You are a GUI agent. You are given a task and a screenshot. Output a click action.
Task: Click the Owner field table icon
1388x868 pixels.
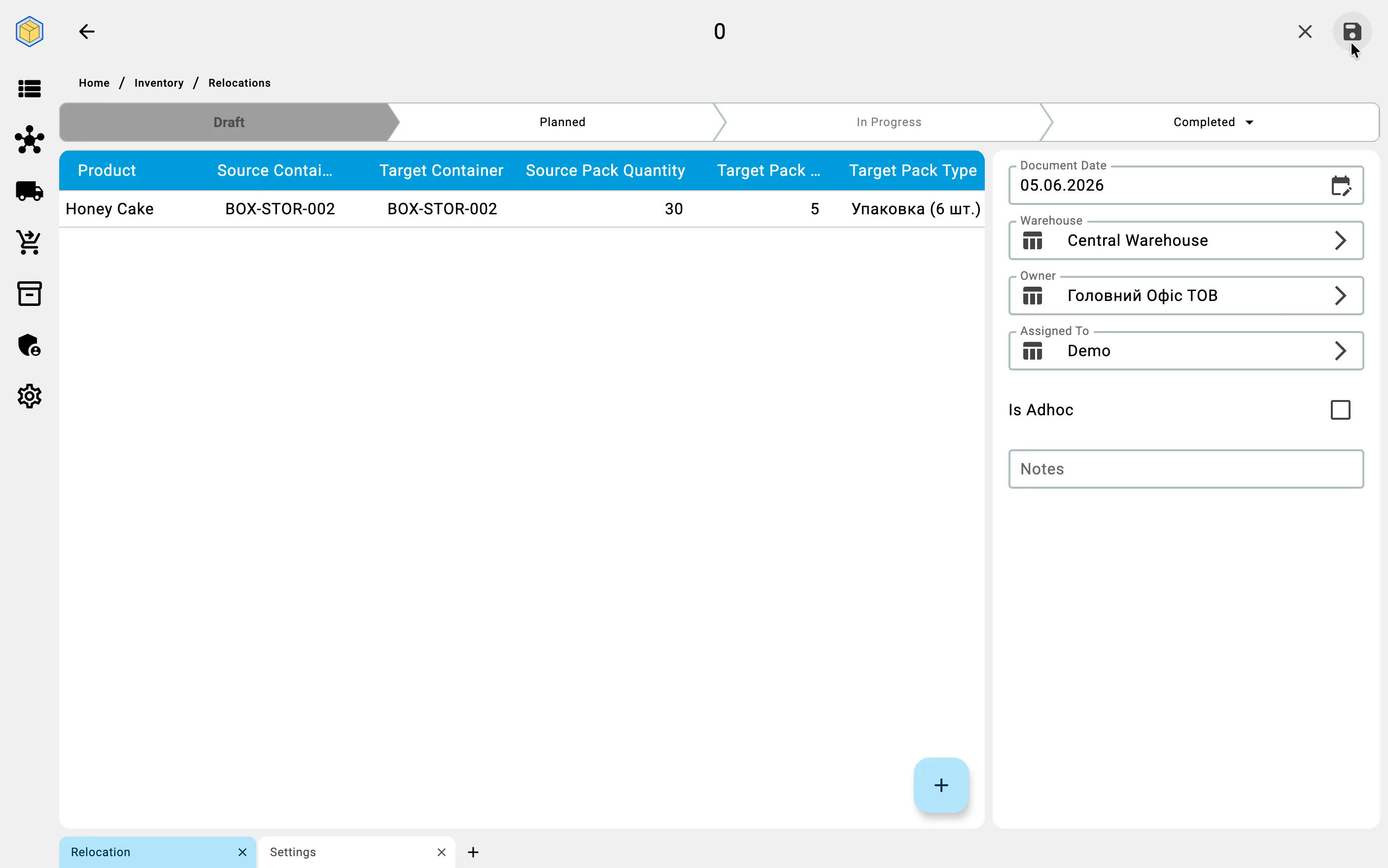[1032, 296]
